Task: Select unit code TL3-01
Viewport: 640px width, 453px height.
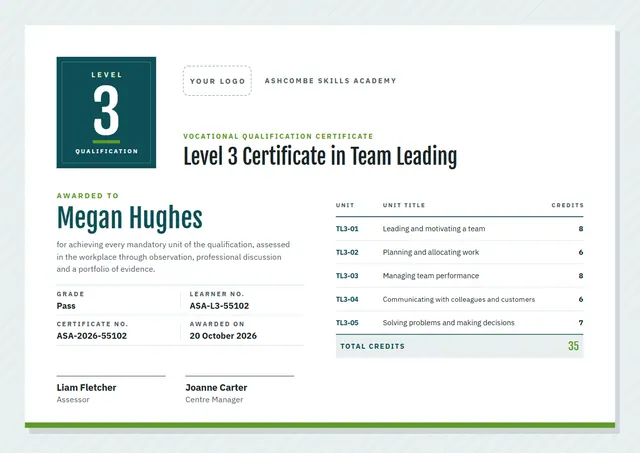Action: [x=347, y=229]
